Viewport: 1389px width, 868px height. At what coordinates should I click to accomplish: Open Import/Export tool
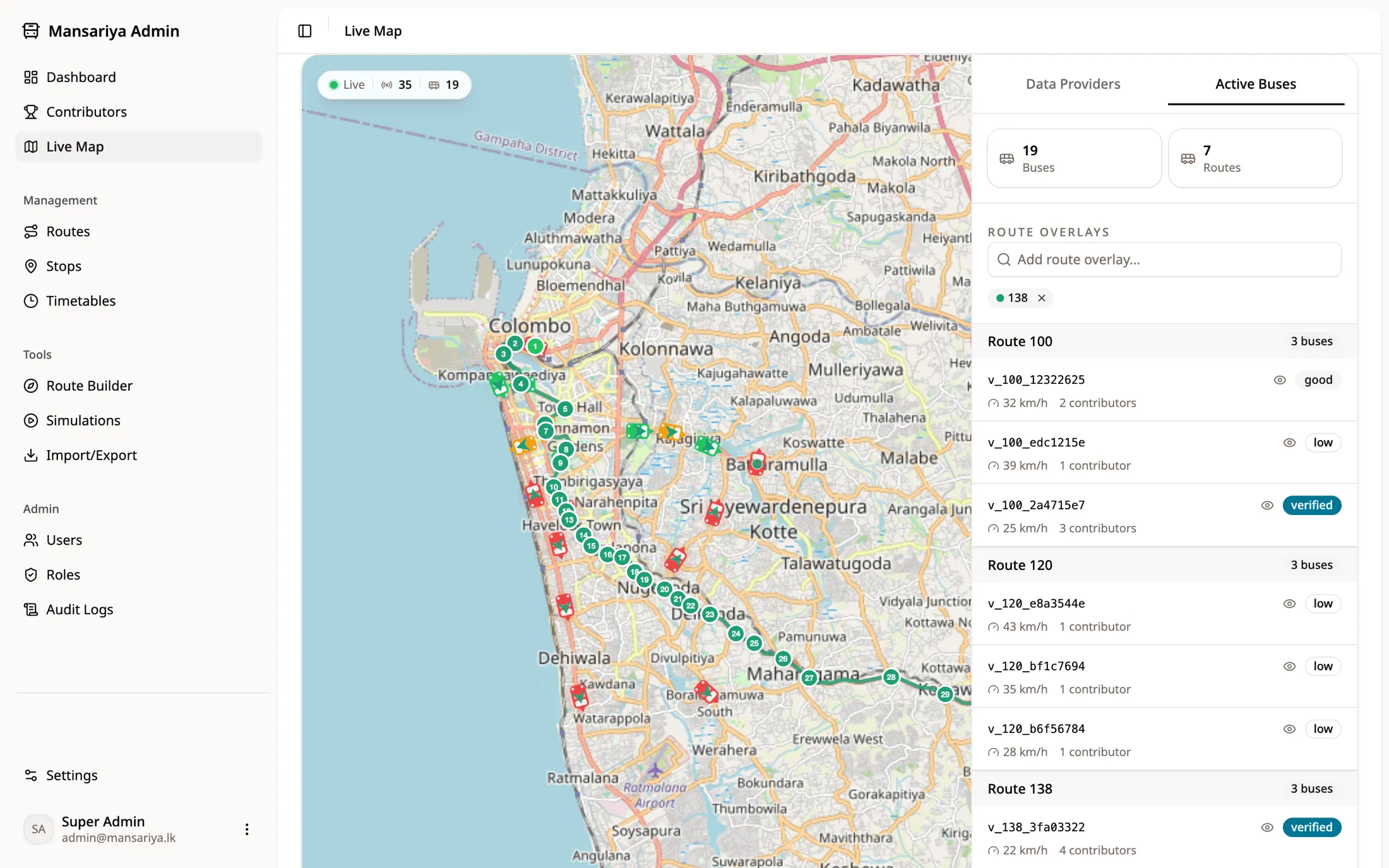(x=138, y=455)
